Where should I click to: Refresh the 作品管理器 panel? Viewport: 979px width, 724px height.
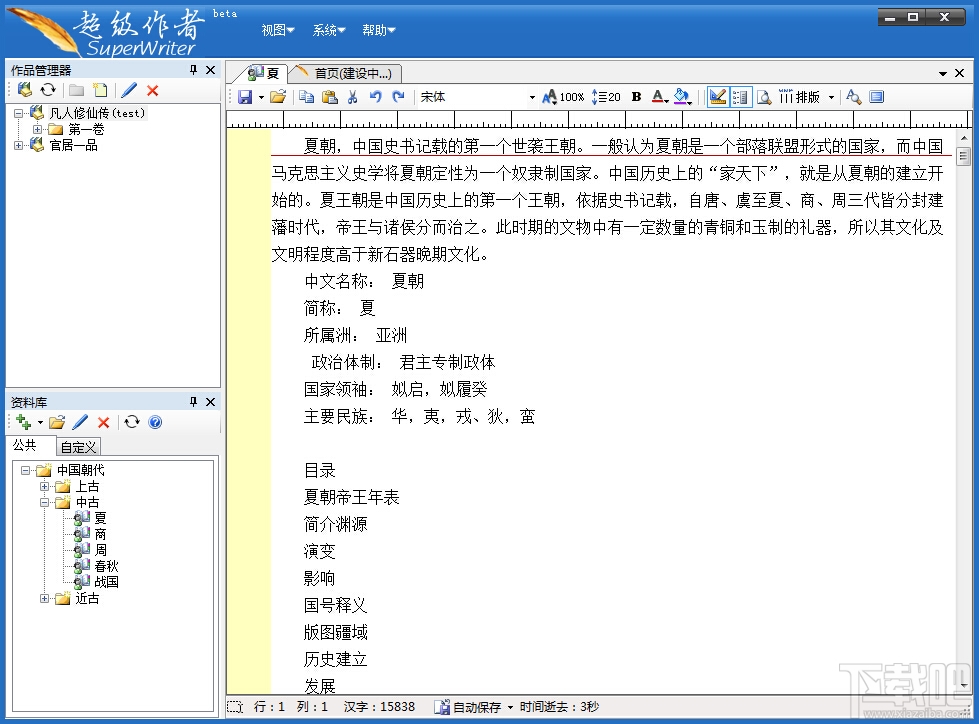click(x=48, y=88)
